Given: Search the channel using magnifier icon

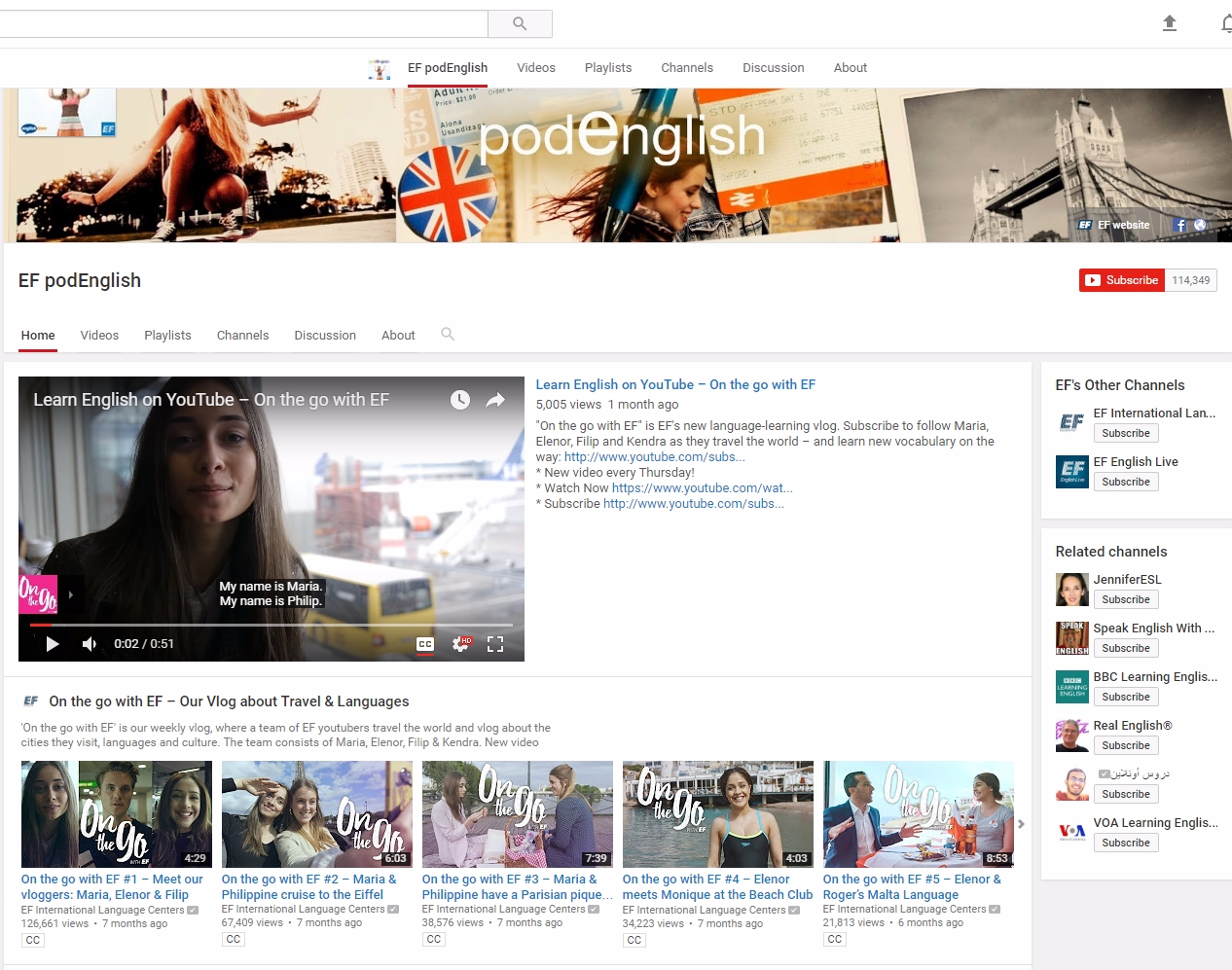Looking at the screenshot, I should [x=448, y=334].
